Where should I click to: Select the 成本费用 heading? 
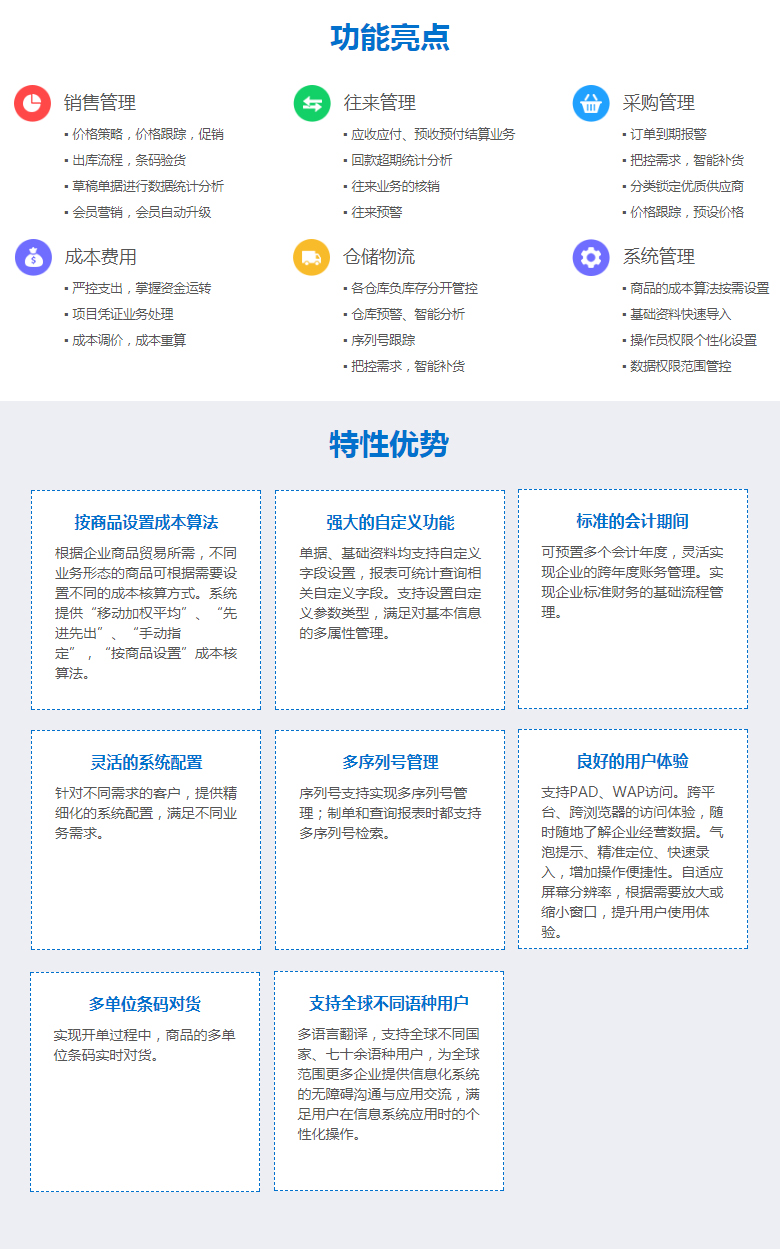click(100, 257)
